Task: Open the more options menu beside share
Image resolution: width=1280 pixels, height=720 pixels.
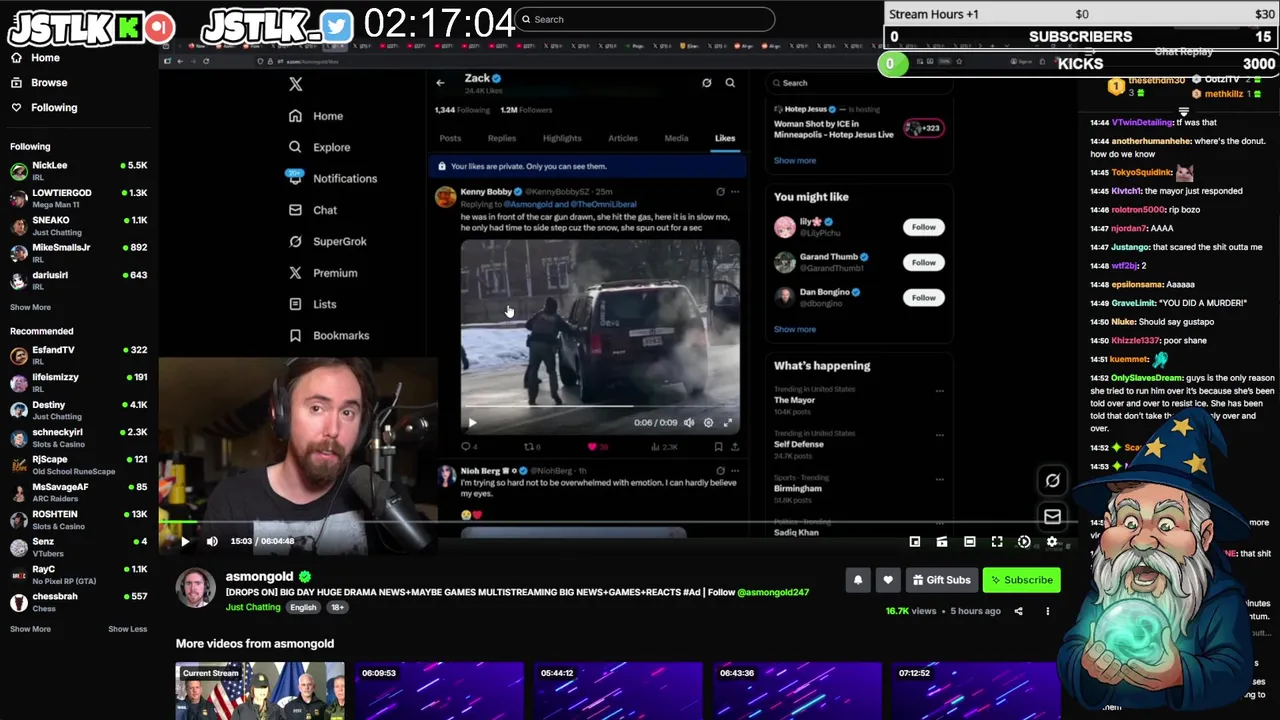Action: coord(1047,611)
